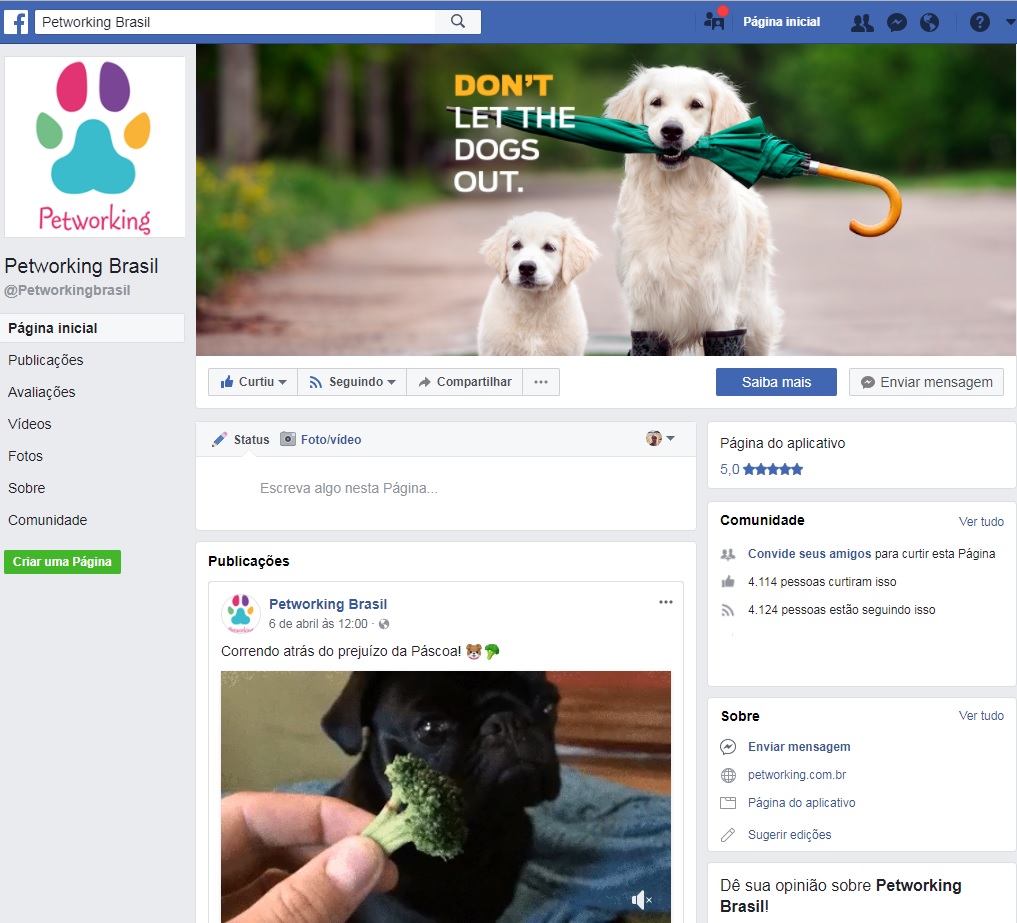Open the petworking.com.br website link
This screenshot has height=923, width=1017.
(797, 775)
